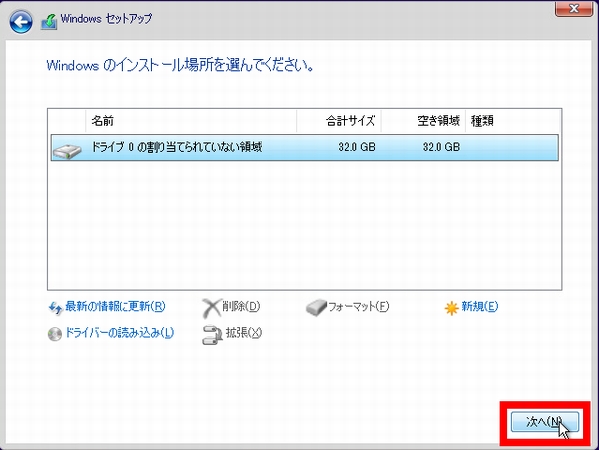Click the フォーマット(F) format link
599x450 pixels.
click(359, 306)
